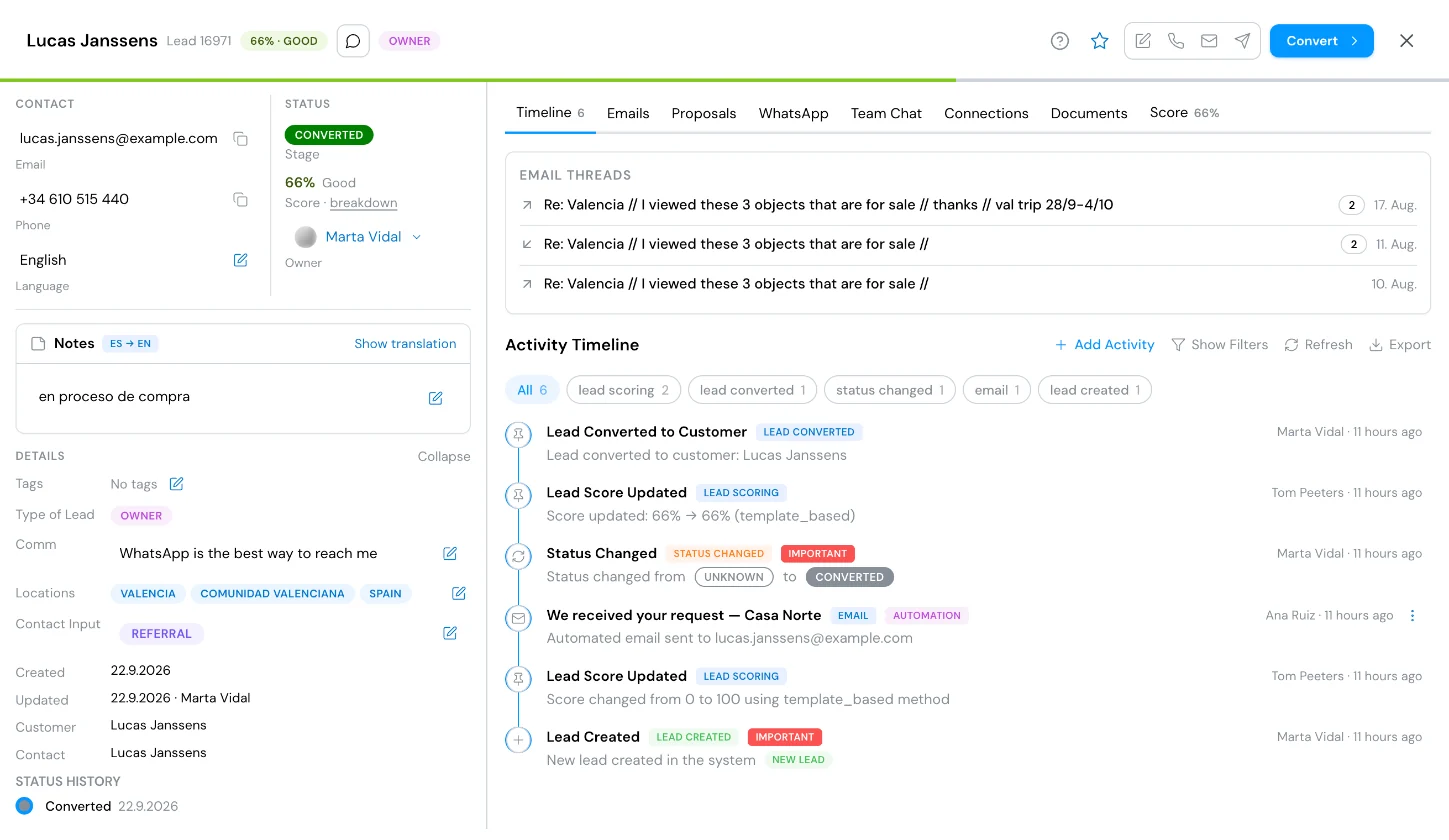Open the Connections tab
Screen dimensions: 1449x840
tap(986, 114)
